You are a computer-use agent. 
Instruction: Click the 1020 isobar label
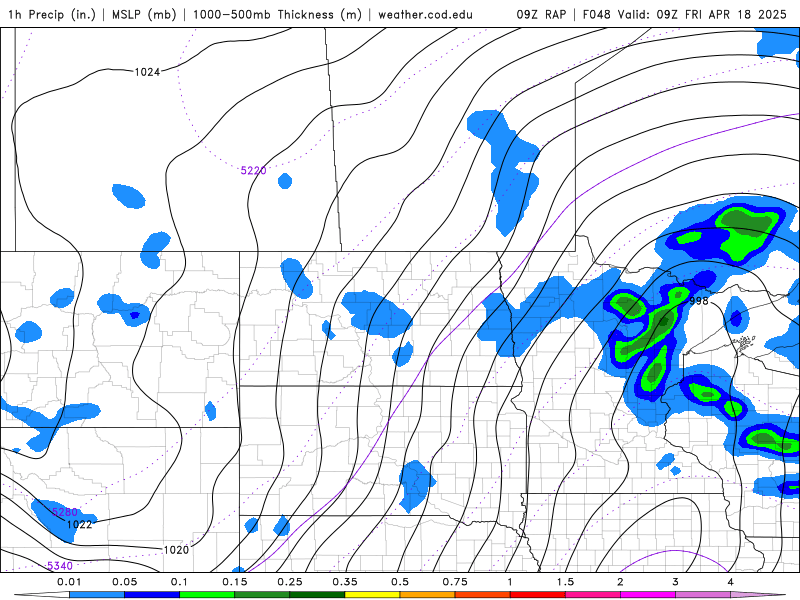pyautogui.click(x=176, y=550)
